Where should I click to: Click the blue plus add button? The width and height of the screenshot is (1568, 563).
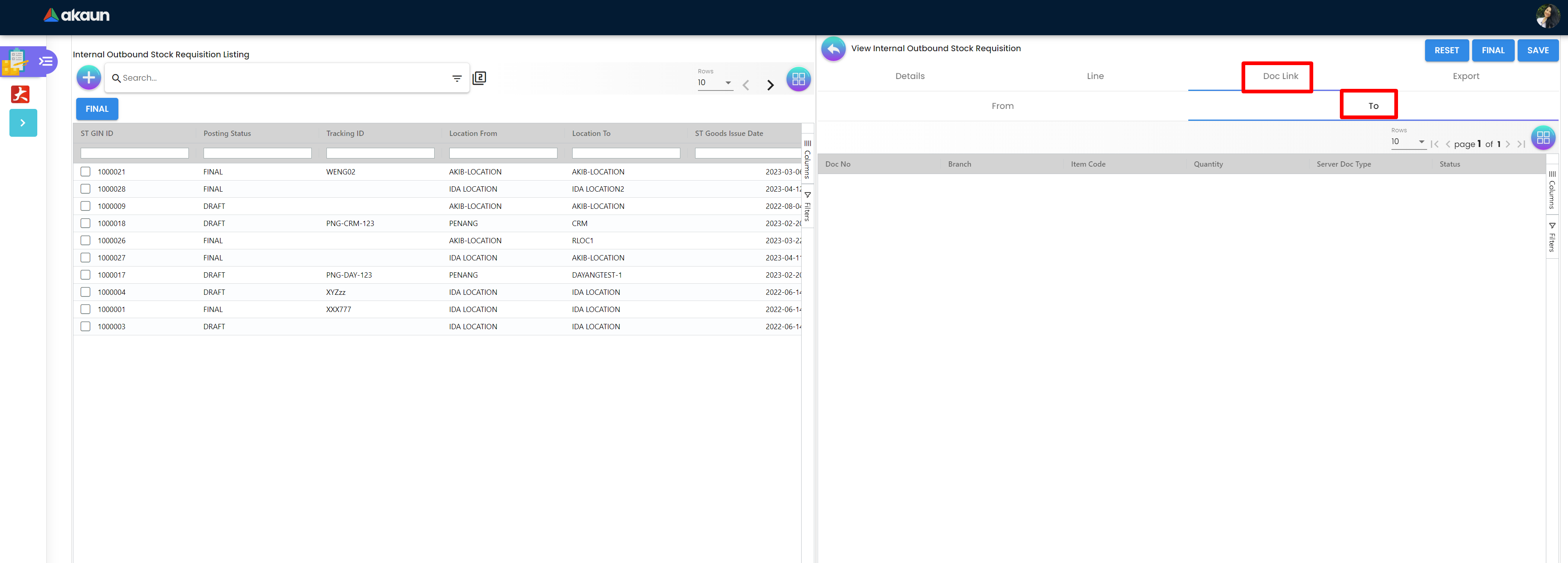click(89, 78)
